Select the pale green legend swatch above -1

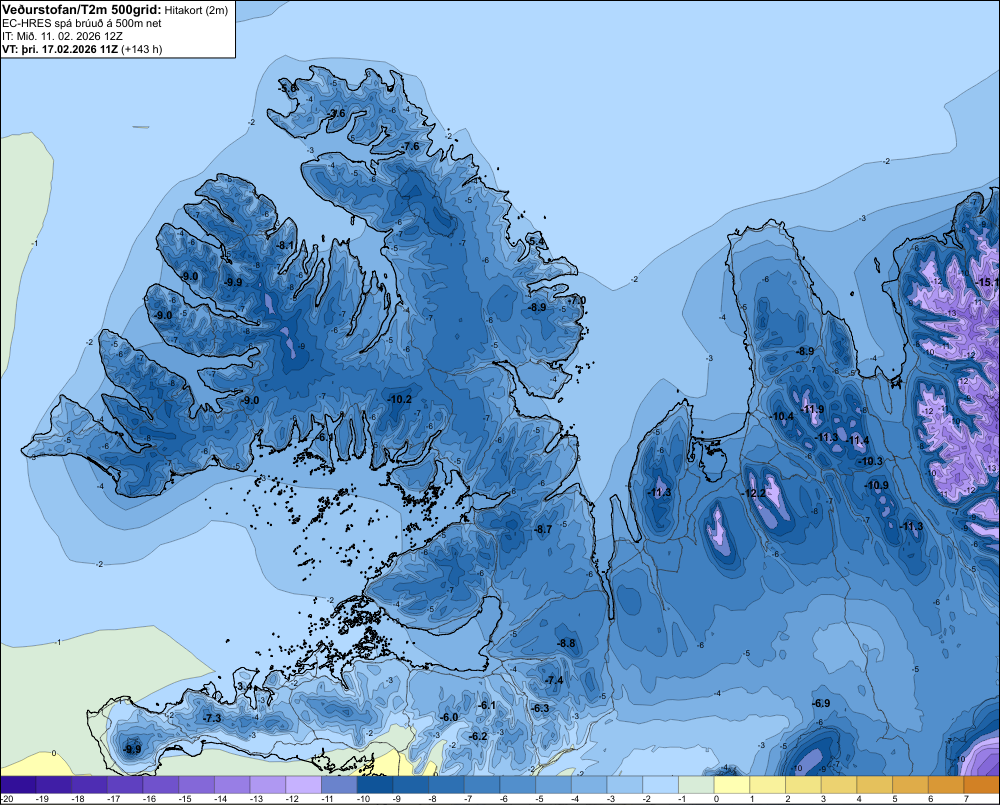[696, 784]
